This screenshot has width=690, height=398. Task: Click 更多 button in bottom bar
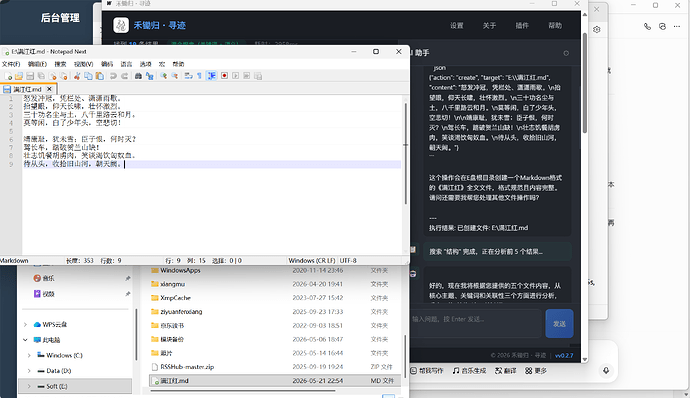point(536,371)
